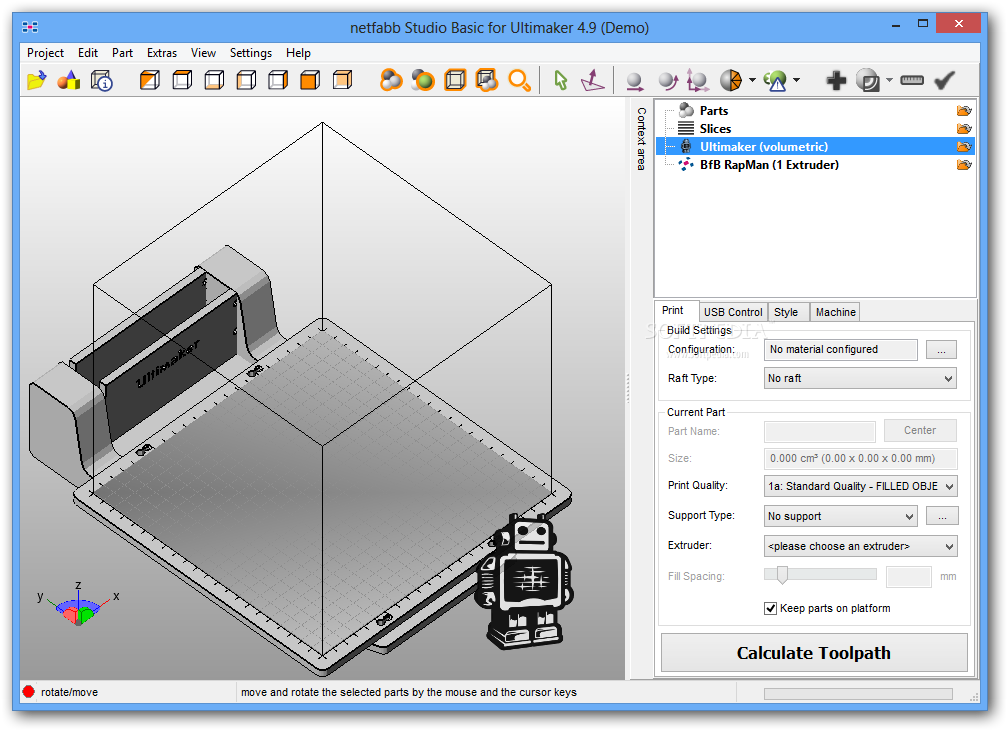
Task: Open the Help menu
Action: pos(298,53)
